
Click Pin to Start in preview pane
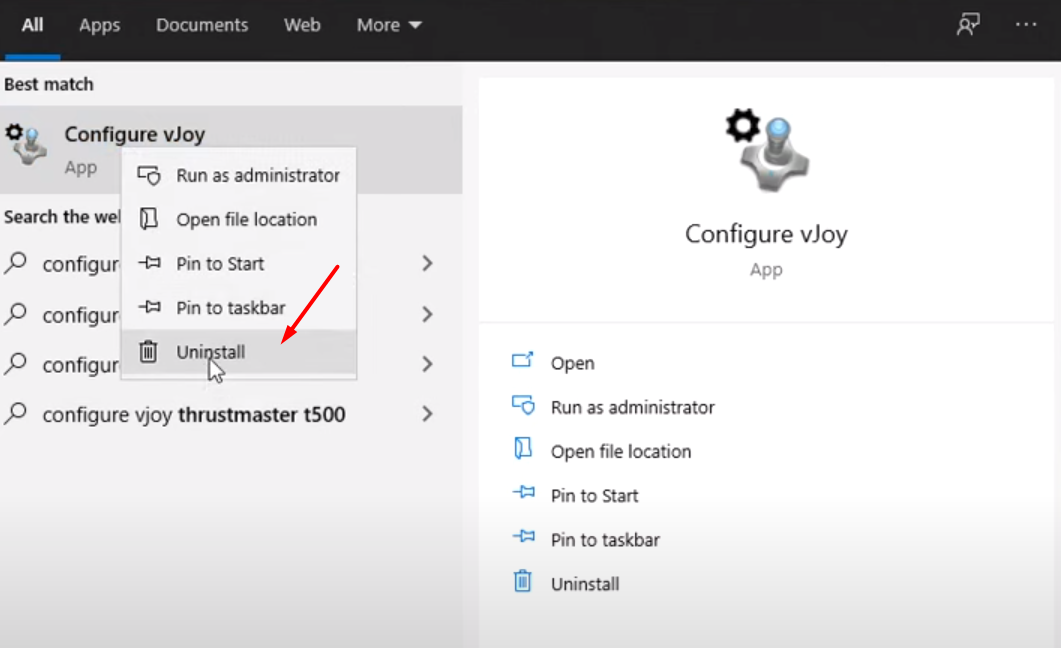click(x=595, y=496)
